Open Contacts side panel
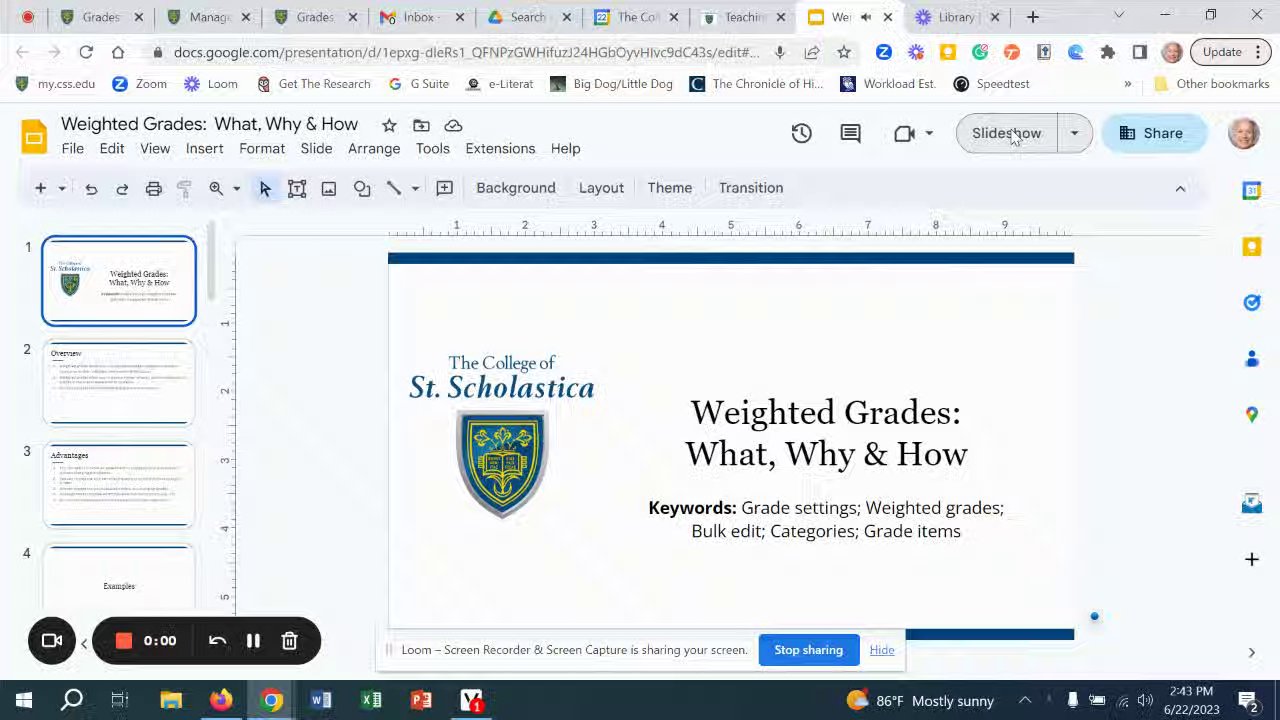The image size is (1280, 720). tap(1252, 359)
